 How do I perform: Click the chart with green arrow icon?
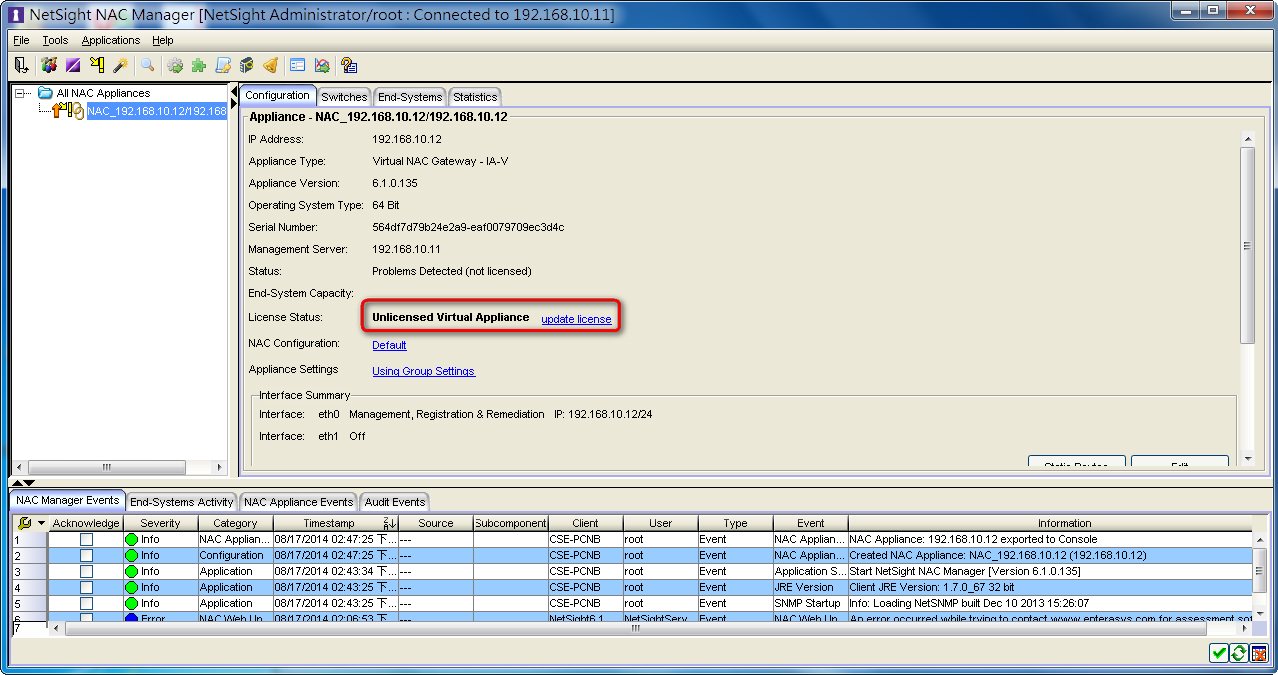[322, 65]
